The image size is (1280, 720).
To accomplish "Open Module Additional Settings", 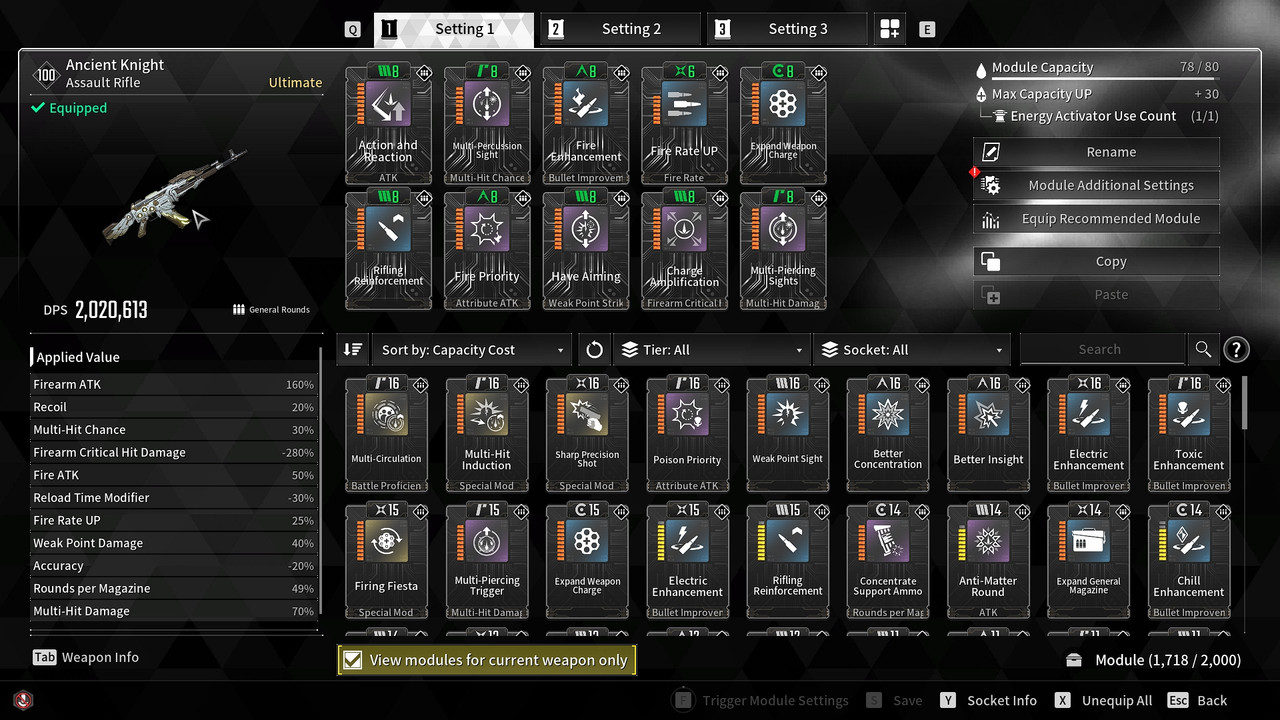I will [1096, 185].
